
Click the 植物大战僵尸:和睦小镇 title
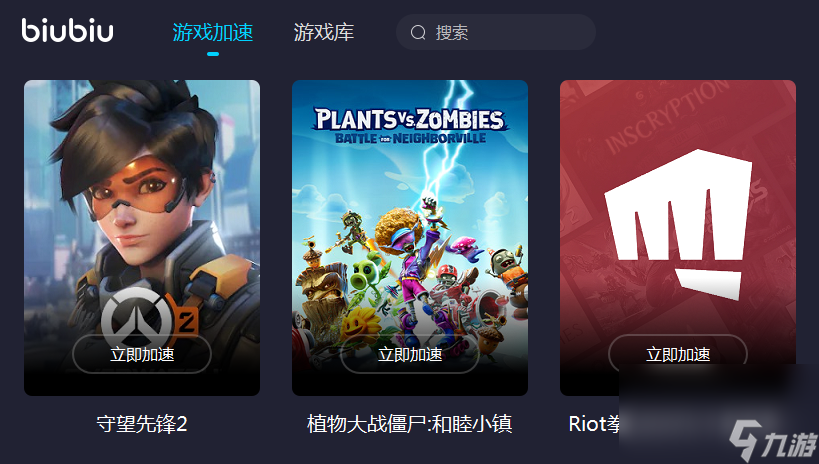410,424
